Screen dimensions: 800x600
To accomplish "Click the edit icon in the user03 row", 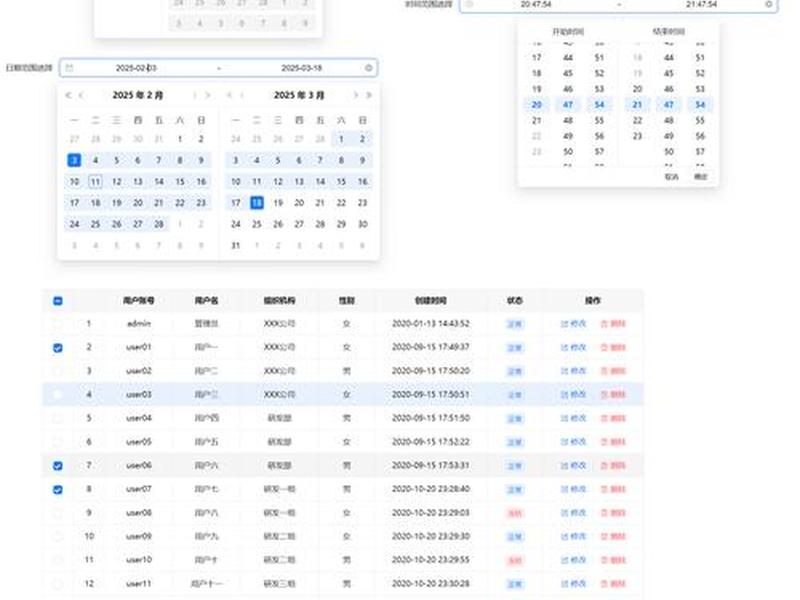I will tap(564, 394).
